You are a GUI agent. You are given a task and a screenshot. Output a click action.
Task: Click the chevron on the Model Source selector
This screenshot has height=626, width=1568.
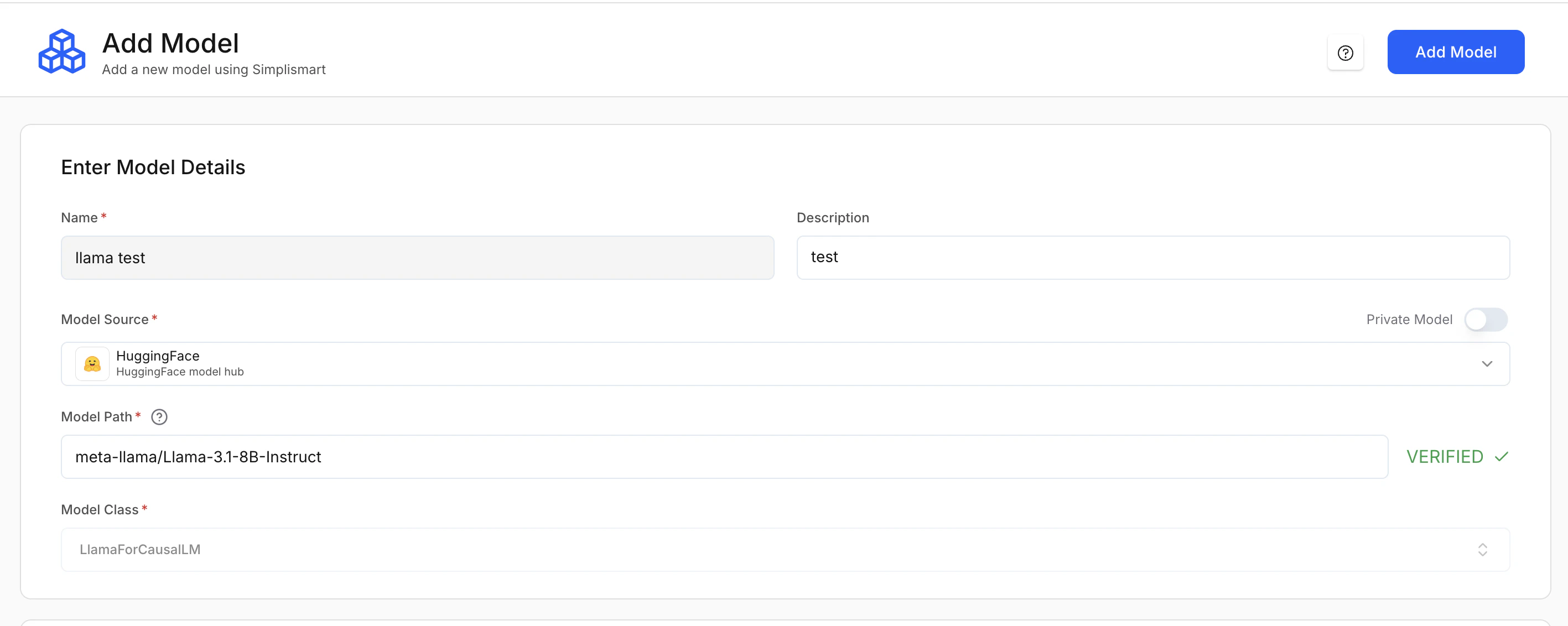1488,364
